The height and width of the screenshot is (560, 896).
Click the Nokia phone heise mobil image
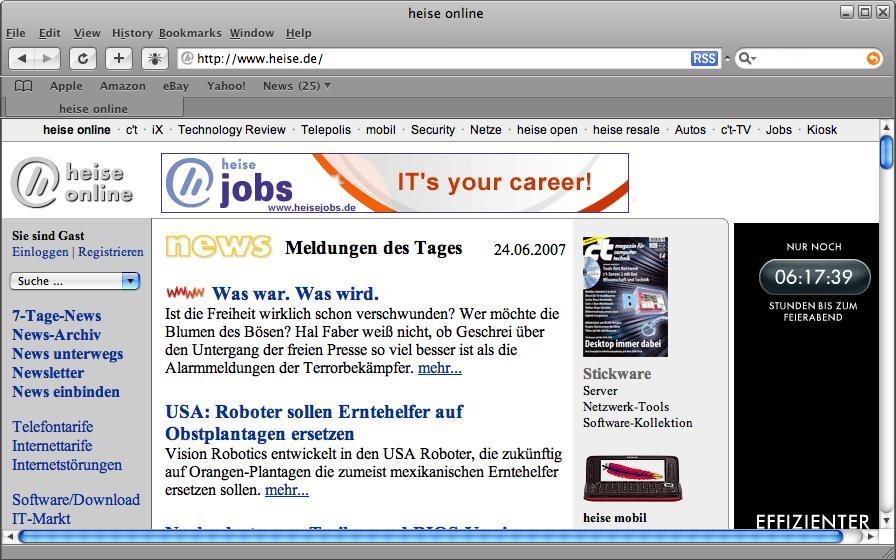[633, 478]
